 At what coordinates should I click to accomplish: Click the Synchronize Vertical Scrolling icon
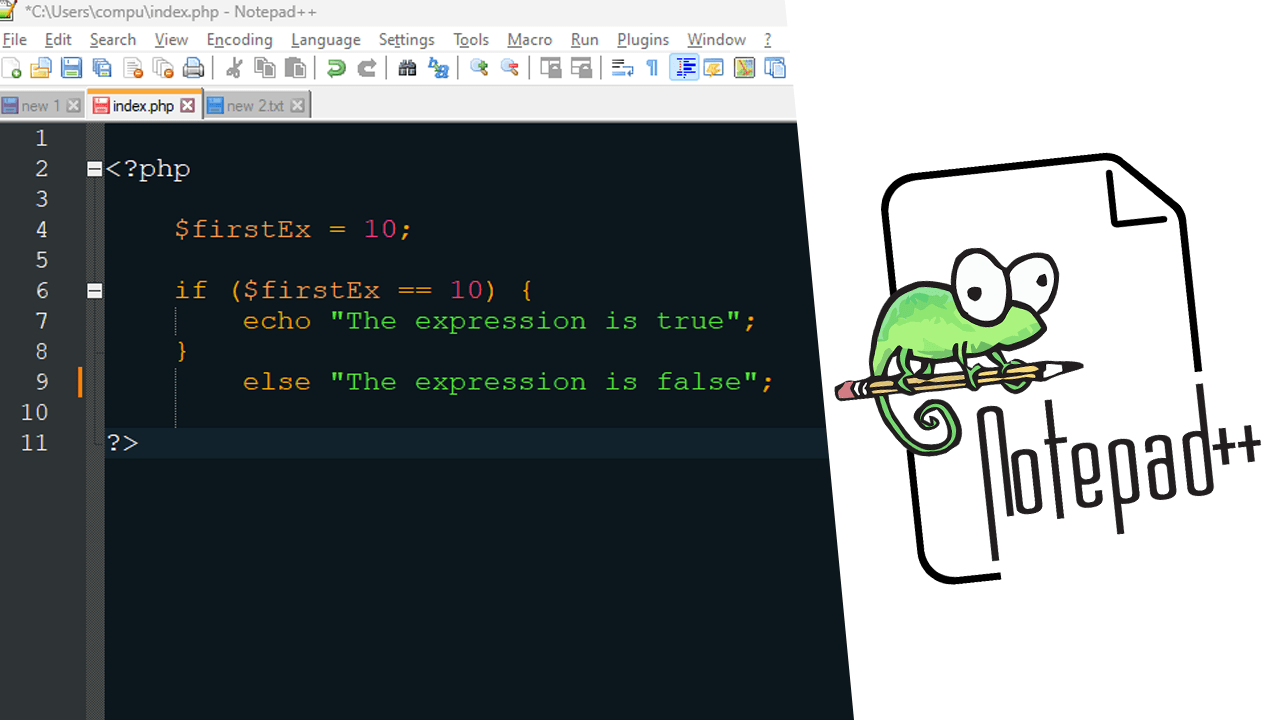pyautogui.click(x=551, y=68)
